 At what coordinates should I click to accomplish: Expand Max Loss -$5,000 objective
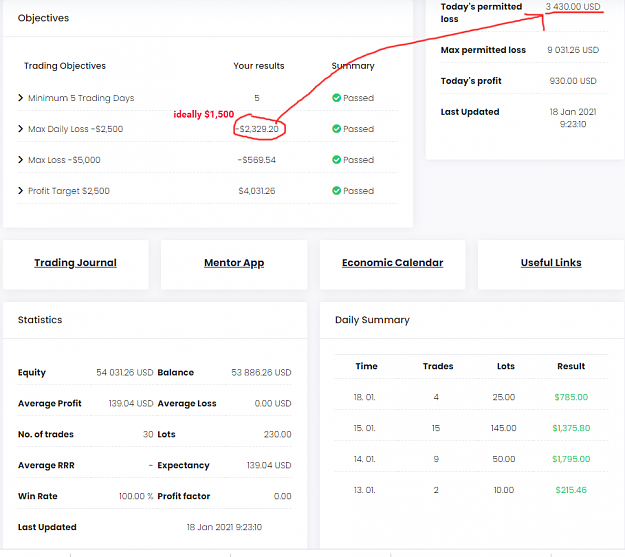pos(20,160)
